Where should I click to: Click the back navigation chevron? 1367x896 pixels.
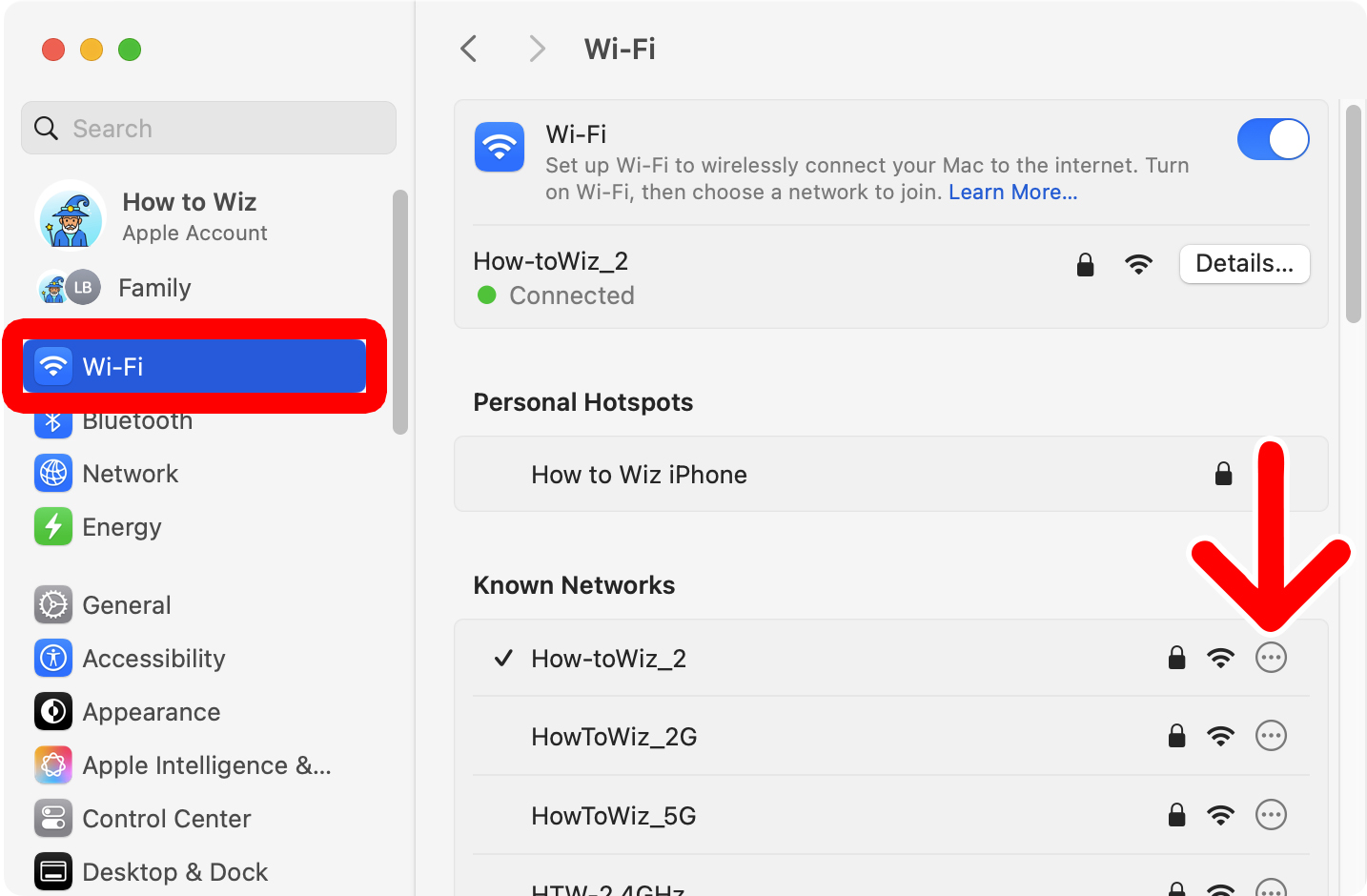468,49
